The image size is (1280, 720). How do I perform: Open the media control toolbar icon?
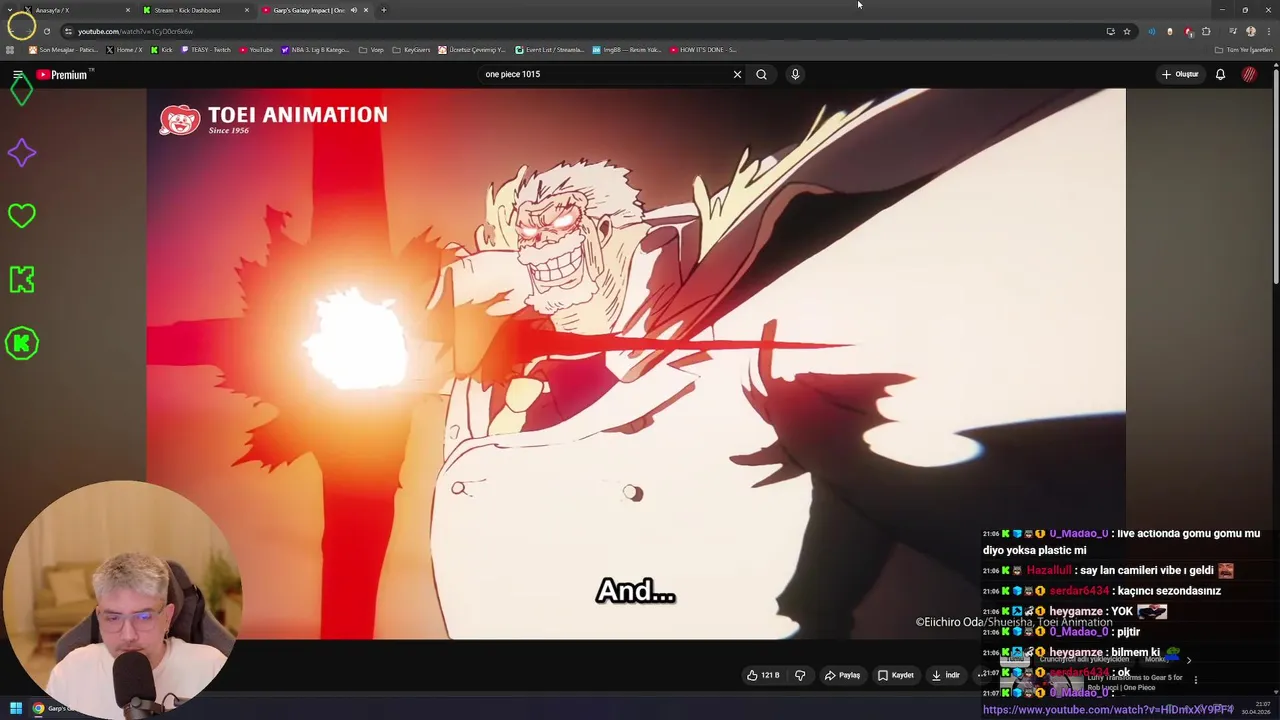[1233, 31]
